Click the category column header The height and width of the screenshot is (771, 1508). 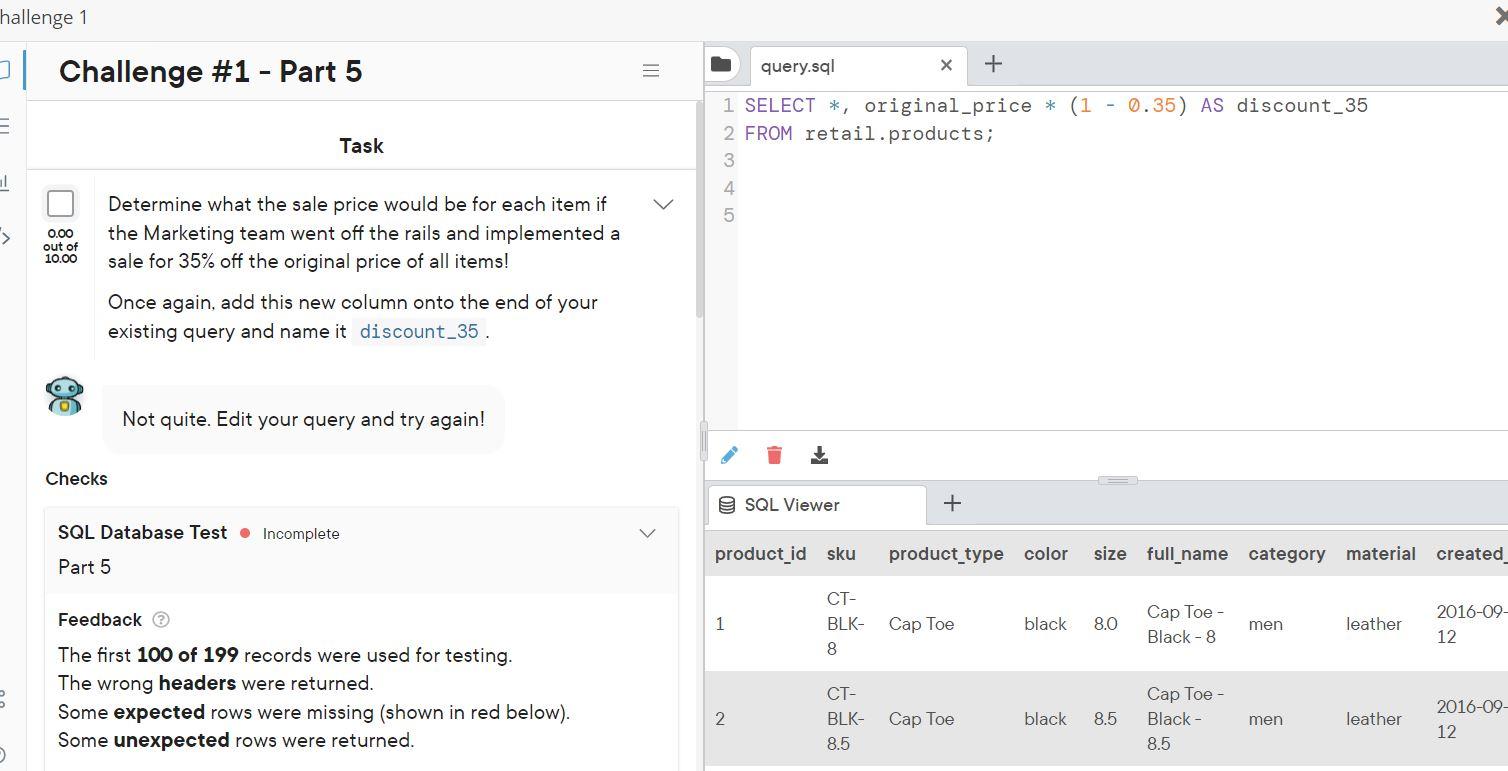(1287, 554)
